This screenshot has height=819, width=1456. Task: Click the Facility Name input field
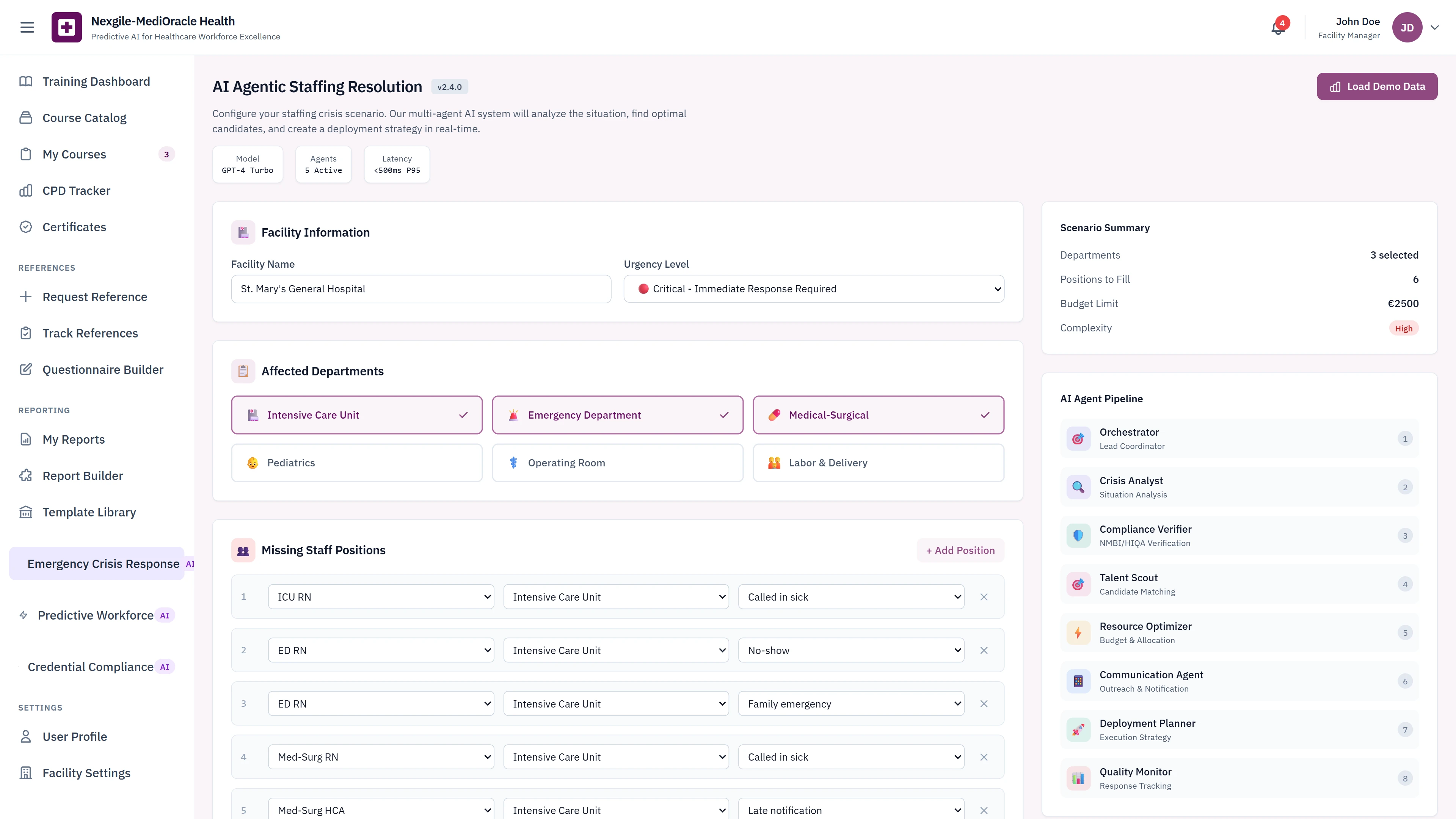(x=420, y=289)
